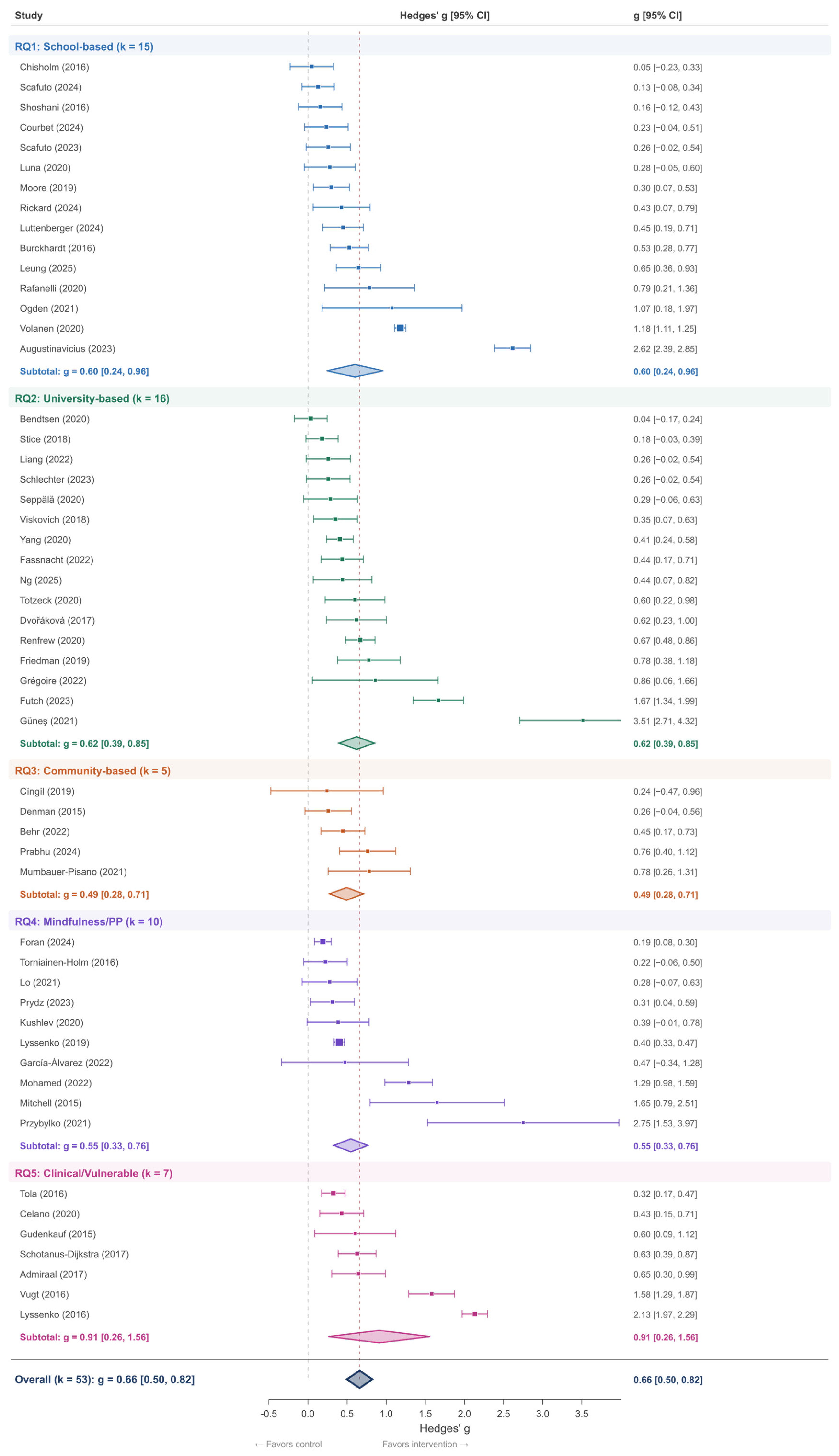Image resolution: width=839 pixels, height=1456 pixels.
Task: Click the RQ5 Clinical/Vulnerable subtotal diamond
Action: 379,1336
